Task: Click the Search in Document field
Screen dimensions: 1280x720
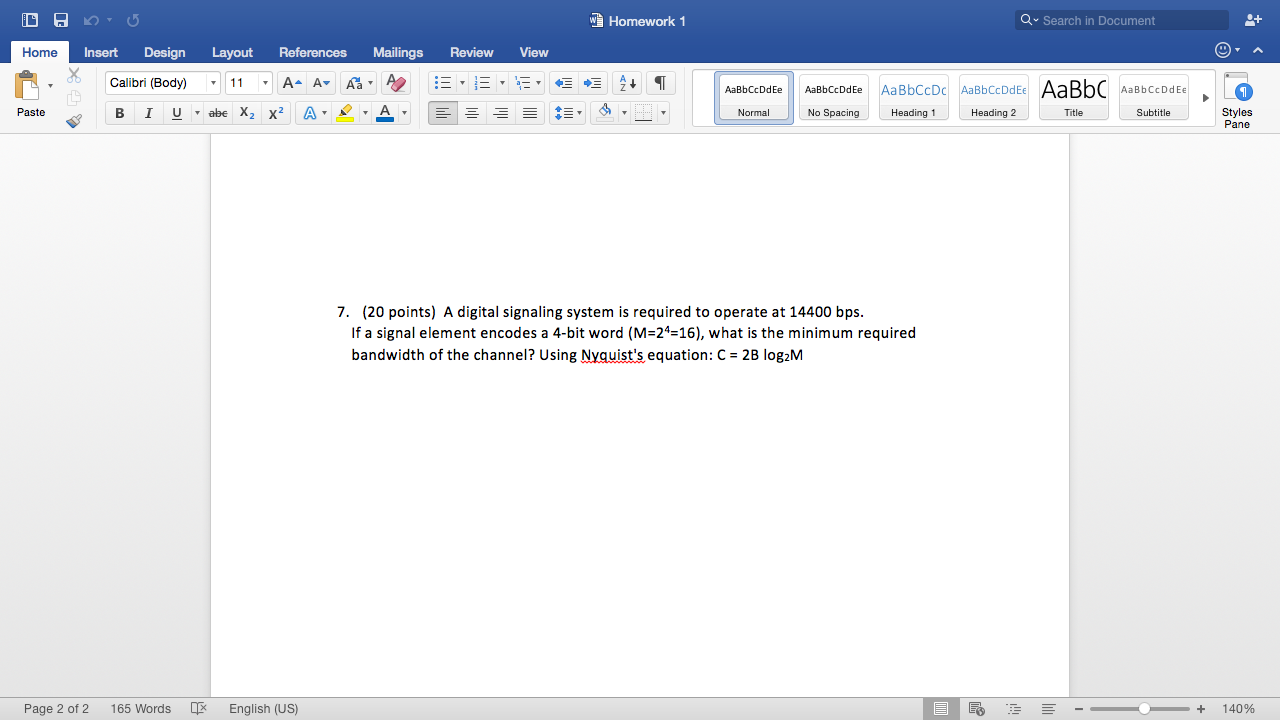Action: point(1130,20)
